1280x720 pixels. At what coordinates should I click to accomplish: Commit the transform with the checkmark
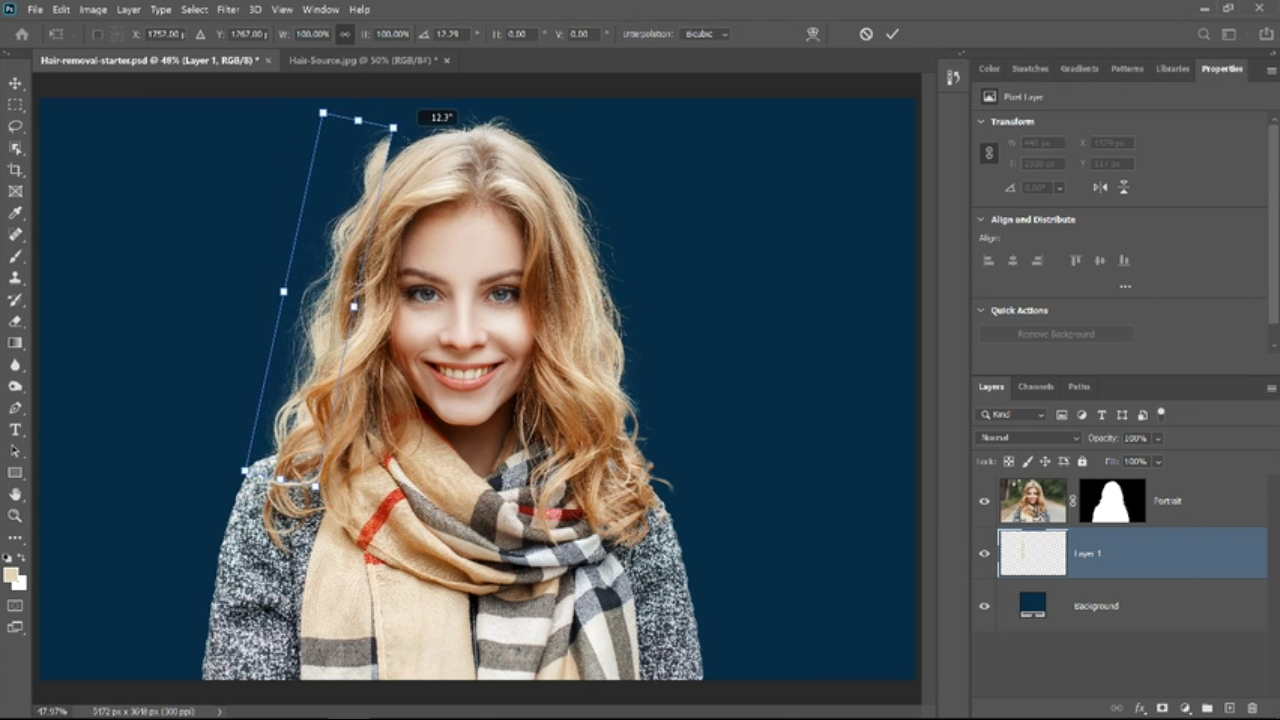click(x=892, y=34)
